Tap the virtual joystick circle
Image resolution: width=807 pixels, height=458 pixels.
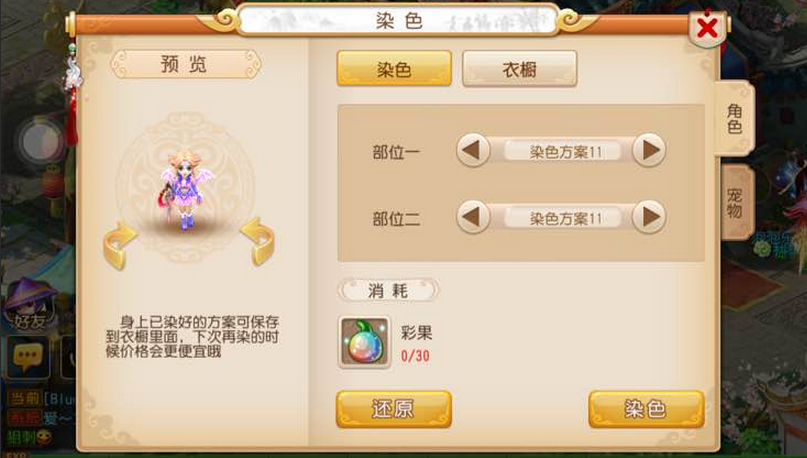click(x=40, y=142)
